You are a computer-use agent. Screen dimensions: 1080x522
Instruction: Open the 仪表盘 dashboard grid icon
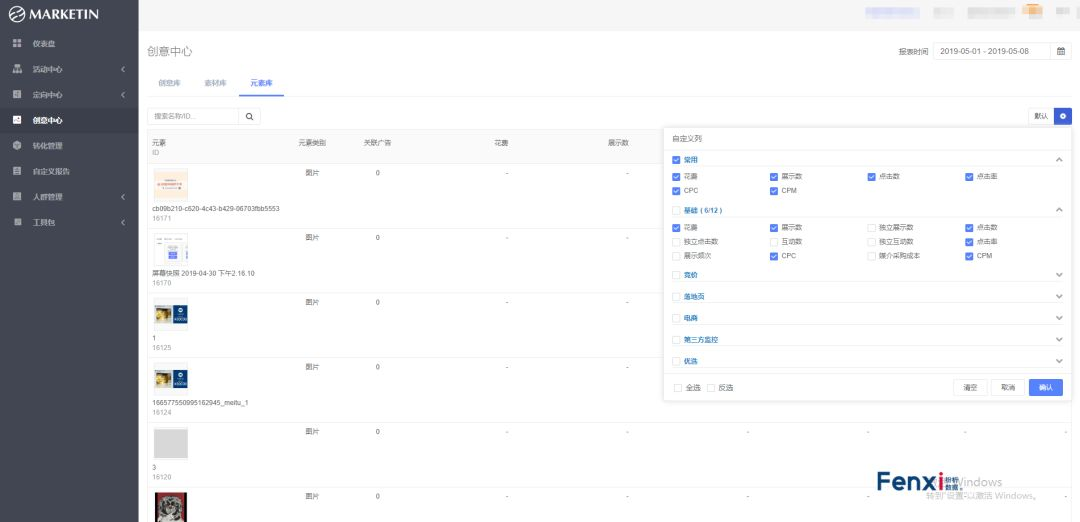[17, 43]
